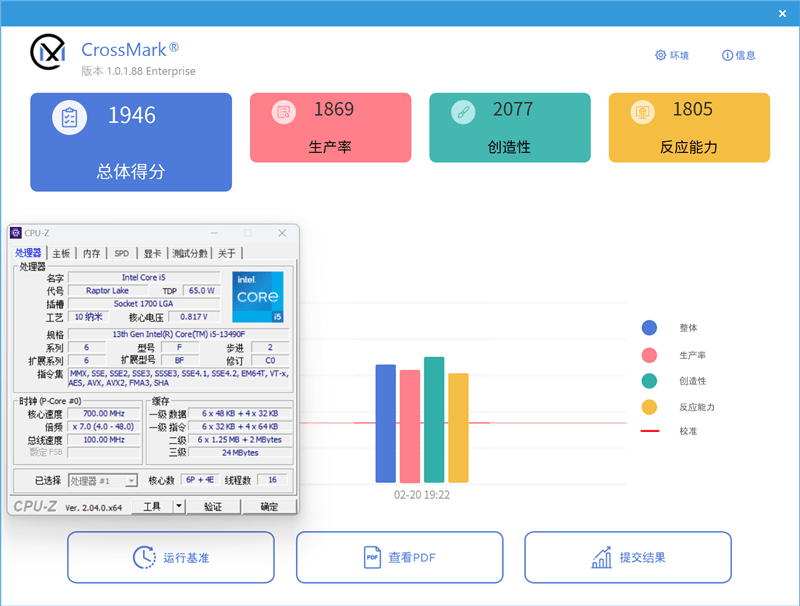Screen dimensions: 800x606
Task: Click the teal creativity chart bar
Action: [x=434, y=420]
